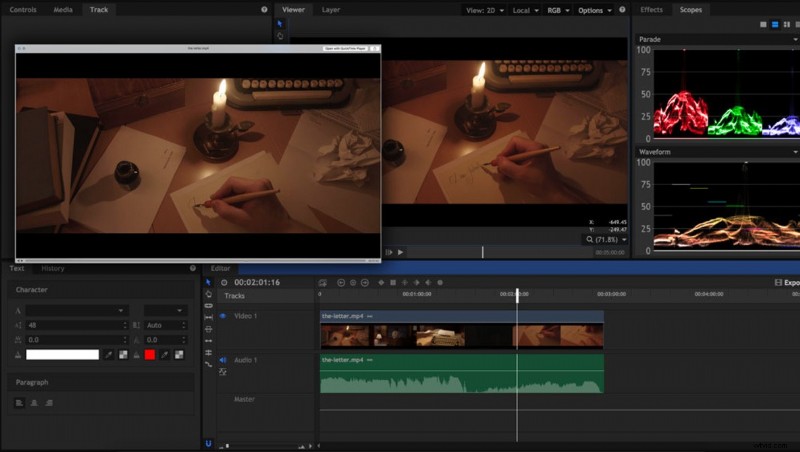Click the round keyframe icon in editor toolbar

tap(440, 283)
